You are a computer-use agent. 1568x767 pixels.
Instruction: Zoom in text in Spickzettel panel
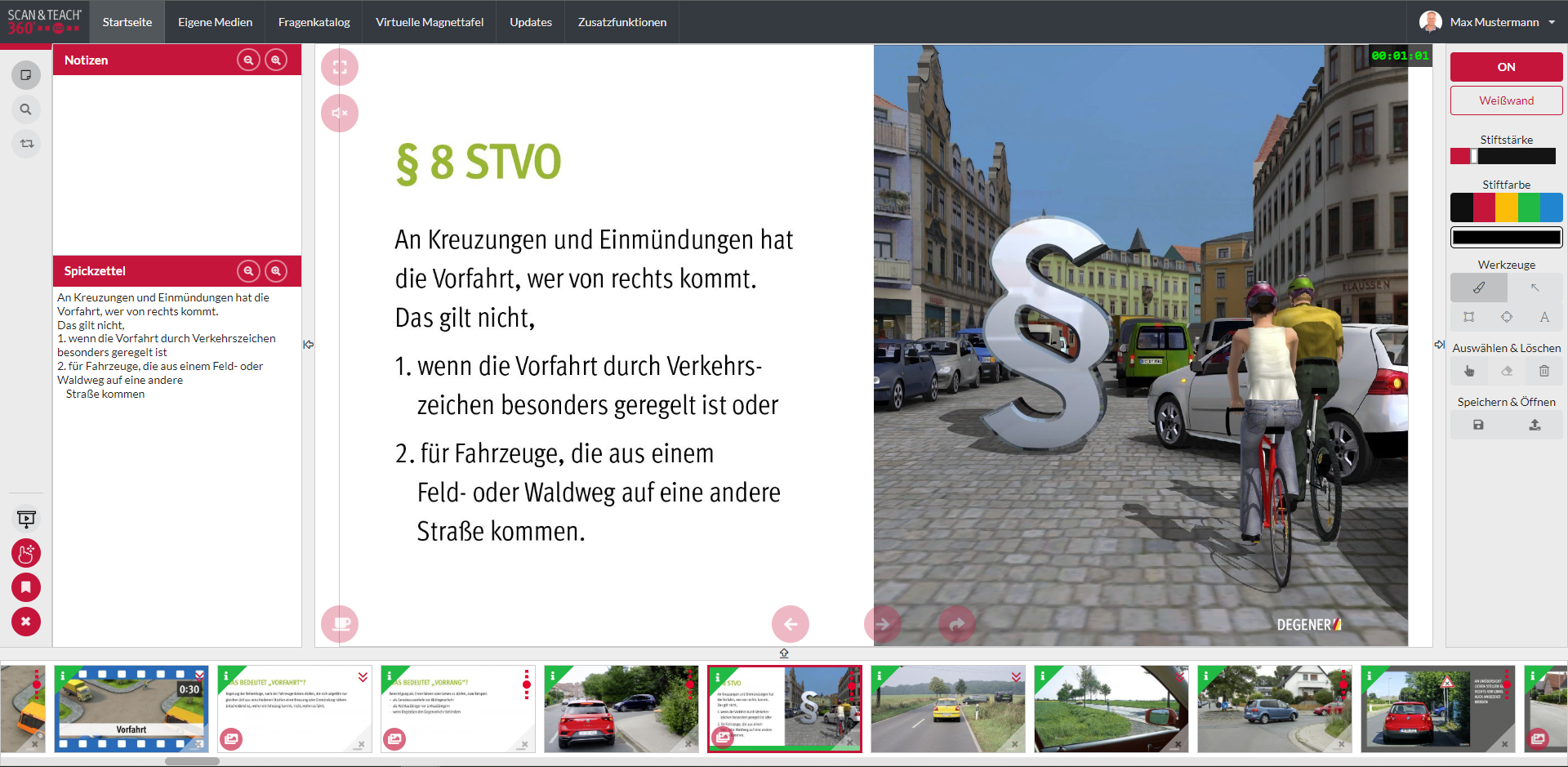pos(276,271)
